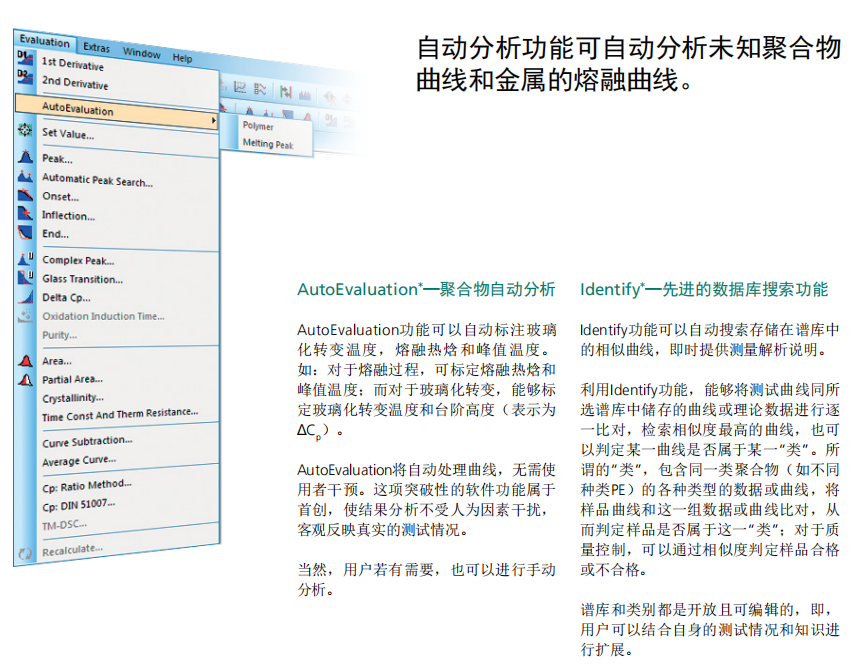
Task: Click the red Area peak icon
Action: [x=25, y=360]
